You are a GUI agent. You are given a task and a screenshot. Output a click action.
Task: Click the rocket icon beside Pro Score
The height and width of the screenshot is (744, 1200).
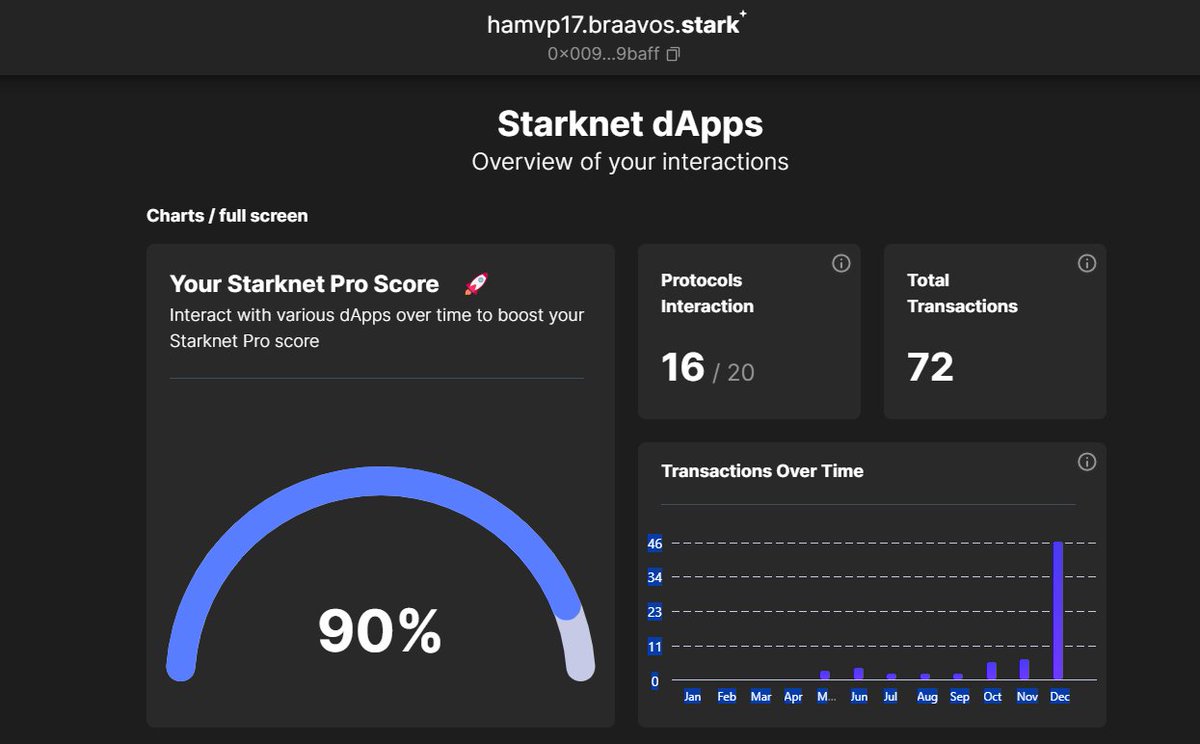click(475, 284)
